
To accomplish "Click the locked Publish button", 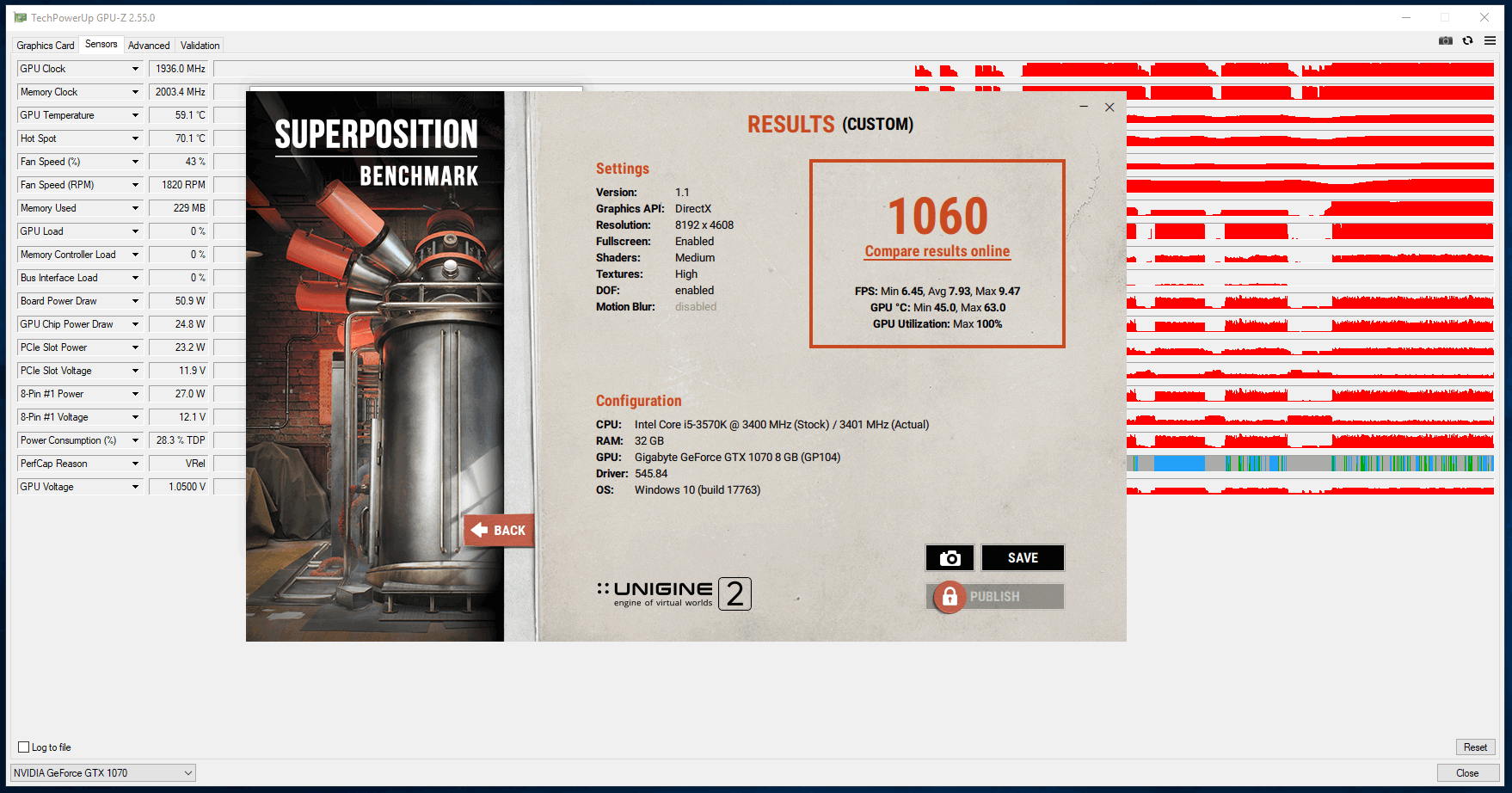I will 995,596.
